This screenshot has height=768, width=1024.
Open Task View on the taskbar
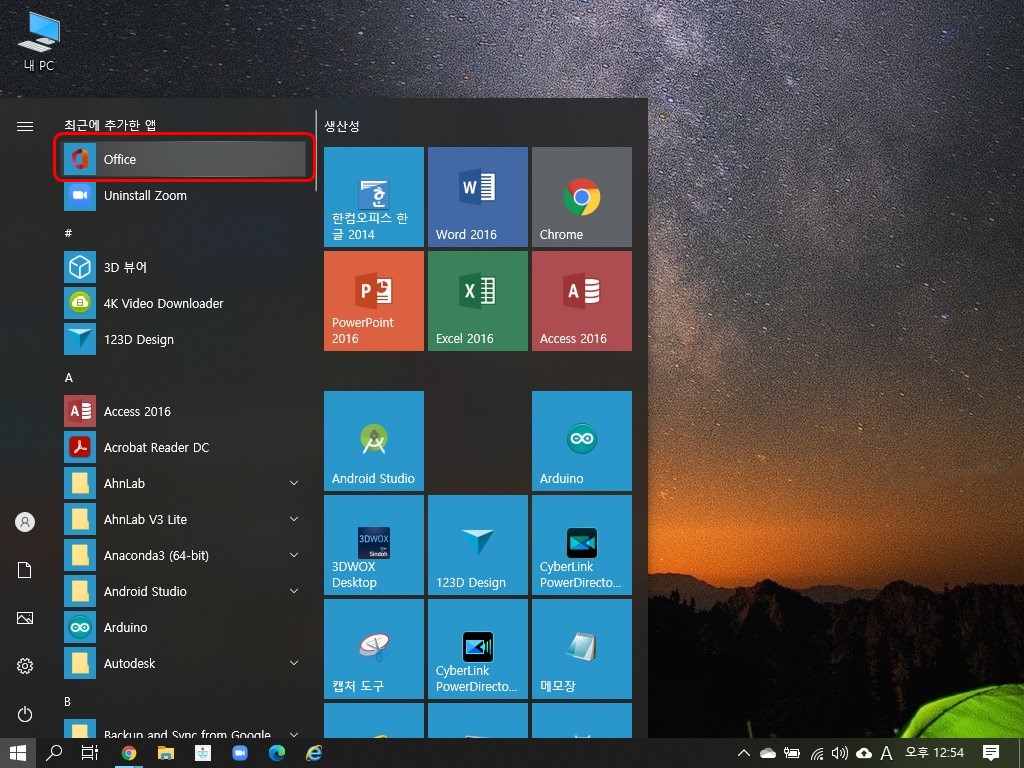pyautogui.click(x=90, y=754)
